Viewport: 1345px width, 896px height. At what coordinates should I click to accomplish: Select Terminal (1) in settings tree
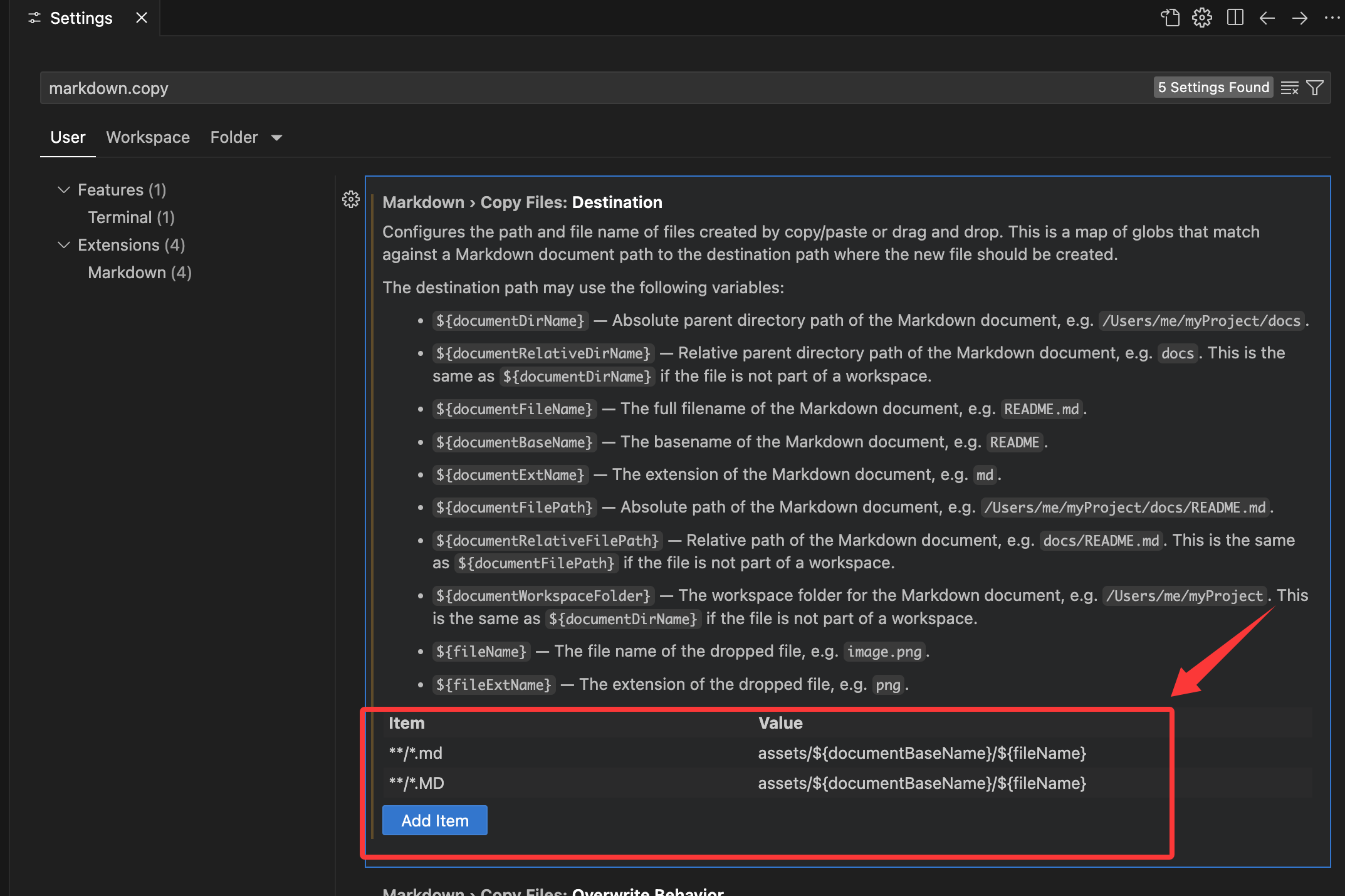(131, 217)
